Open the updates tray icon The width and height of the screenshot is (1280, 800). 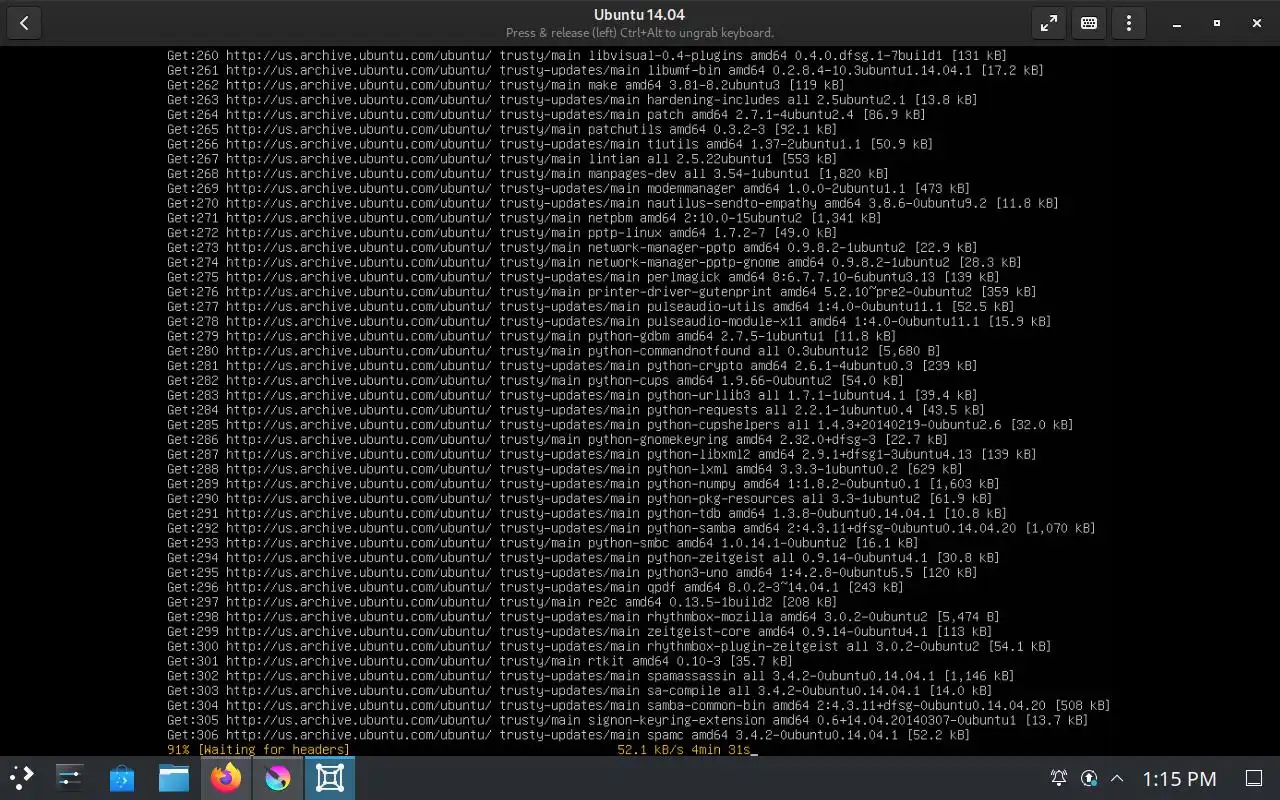1089,778
